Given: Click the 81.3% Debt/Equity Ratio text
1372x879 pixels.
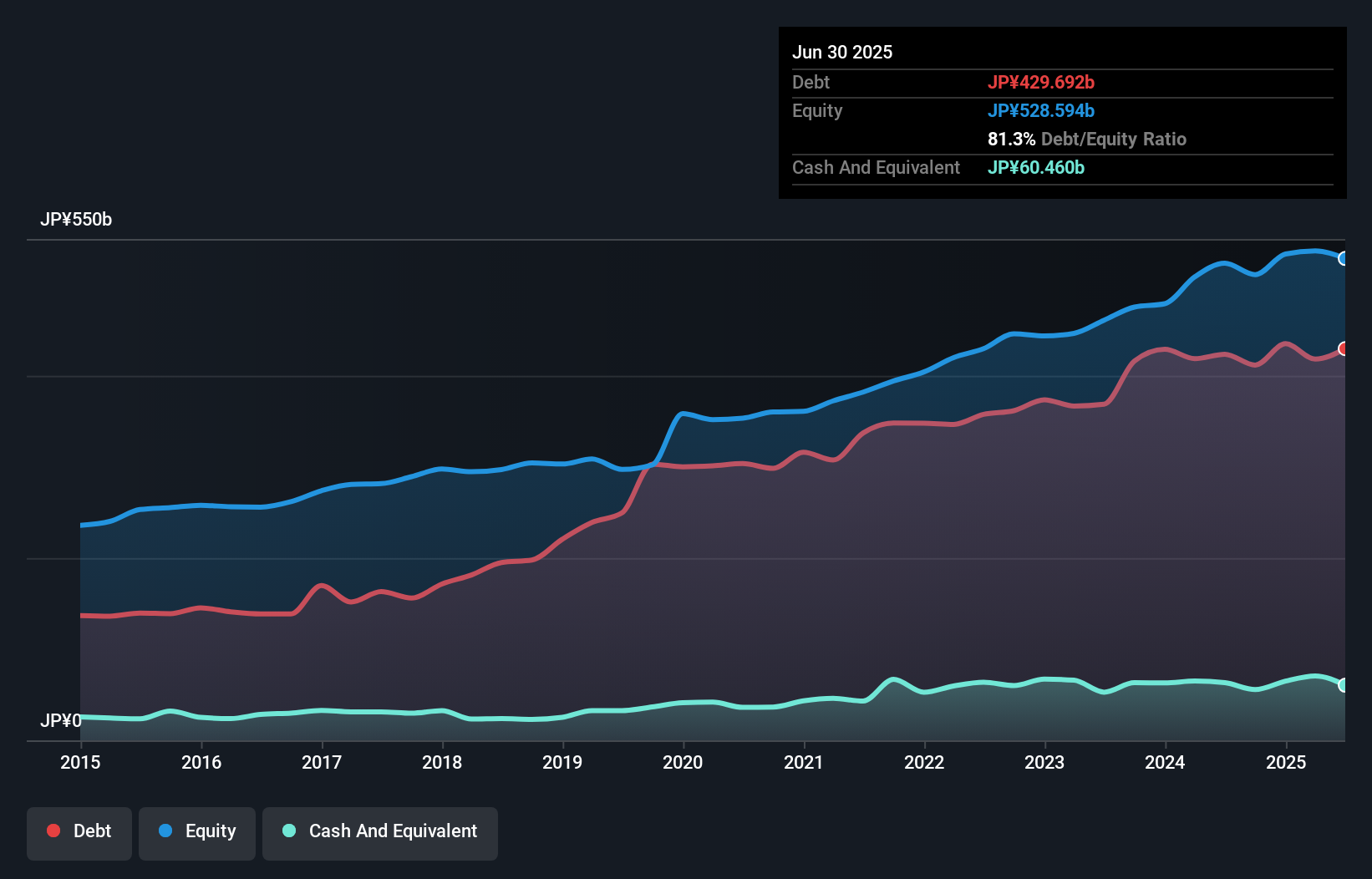Looking at the screenshot, I should 1086,139.
